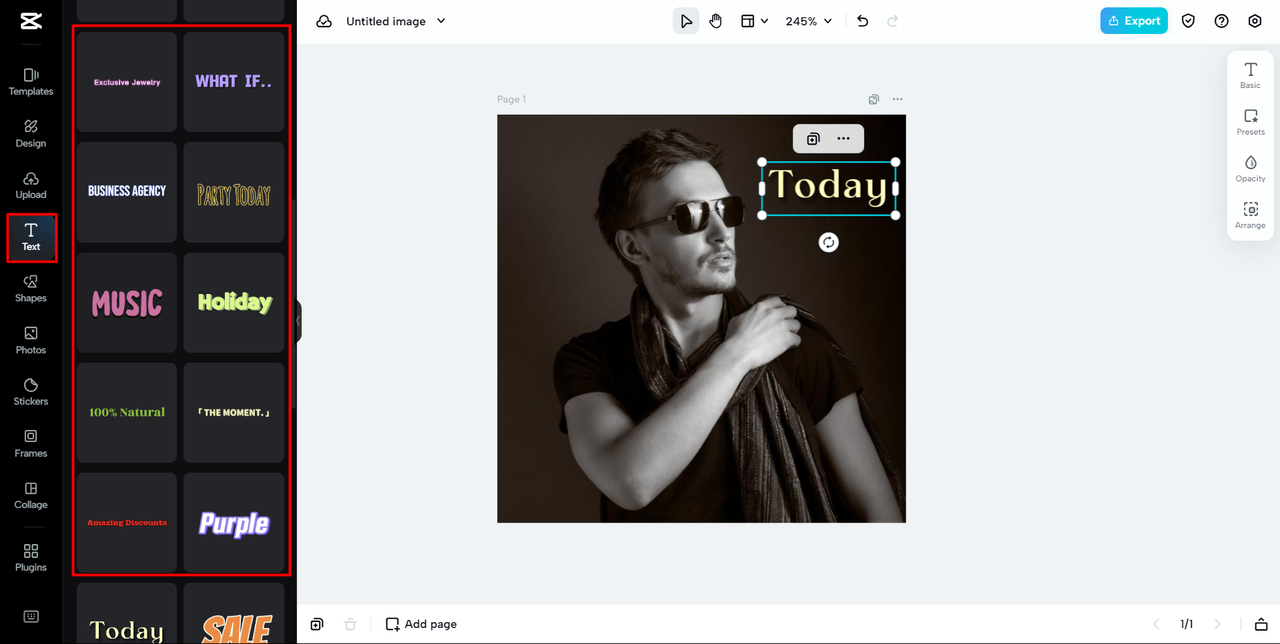Apply the 100% Natural text preset
Image resolution: width=1280 pixels, height=644 pixels.
[x=127, y=413]
